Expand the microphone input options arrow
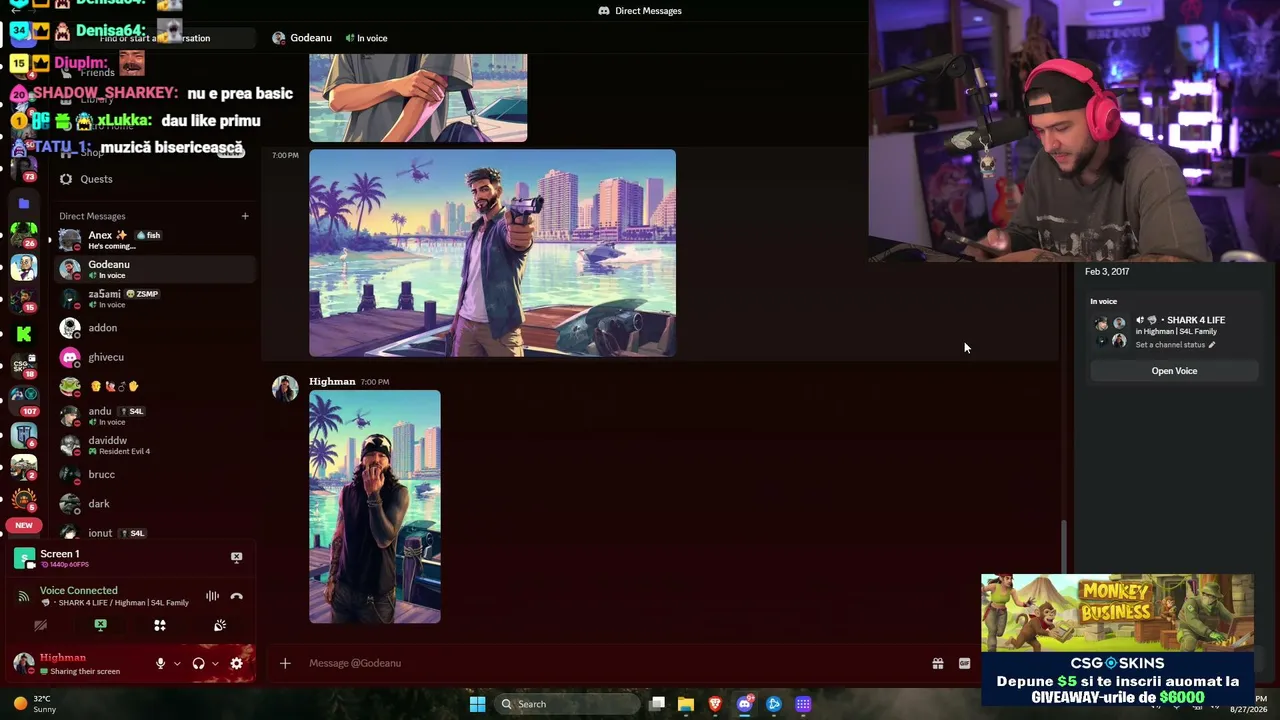Image resolution: width=1280 pixels, height=720 pixels. pyautogui.click(x=177, y=663)
